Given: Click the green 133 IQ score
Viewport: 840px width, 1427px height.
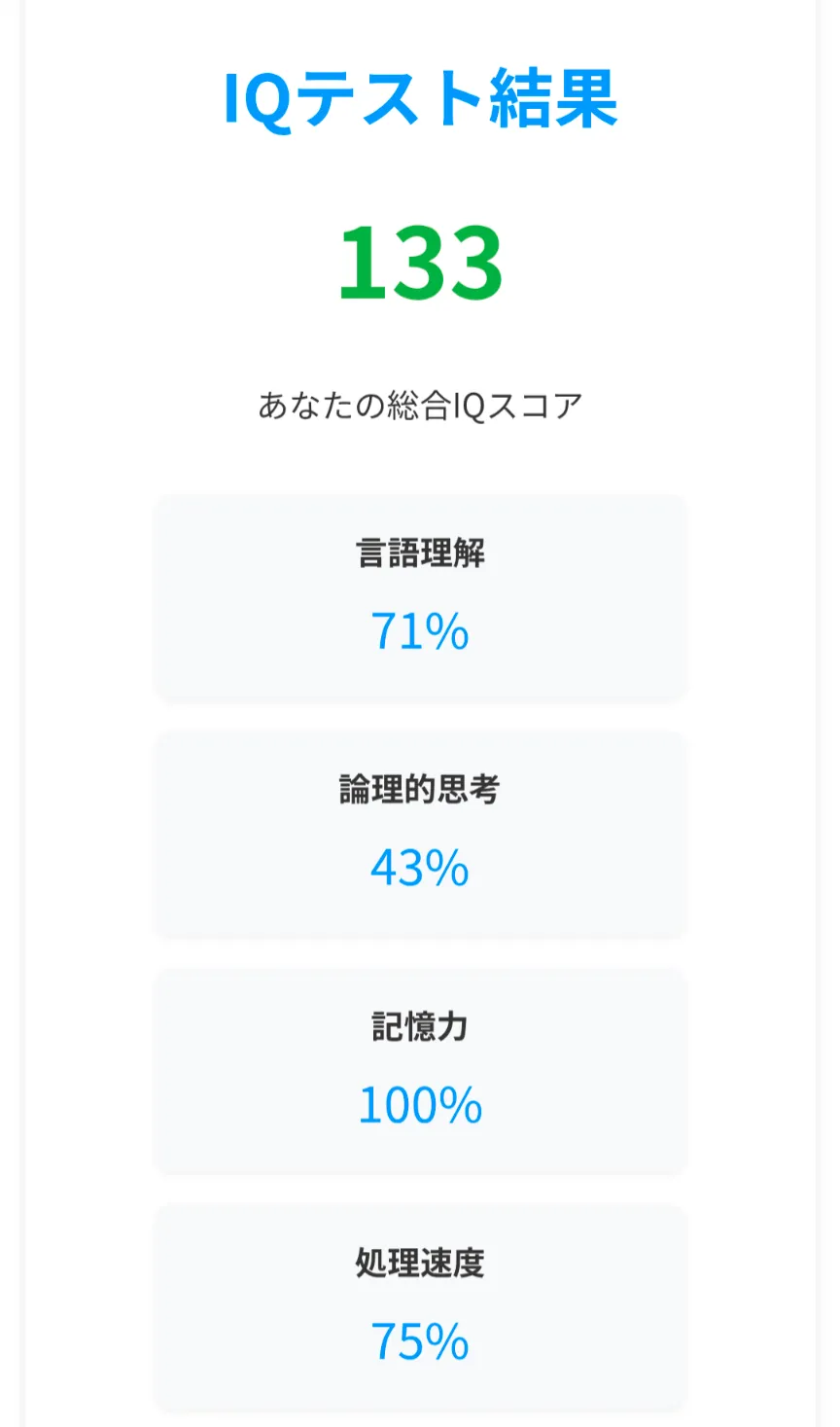Looking at the screenshot, I should [x=420, y=263].
